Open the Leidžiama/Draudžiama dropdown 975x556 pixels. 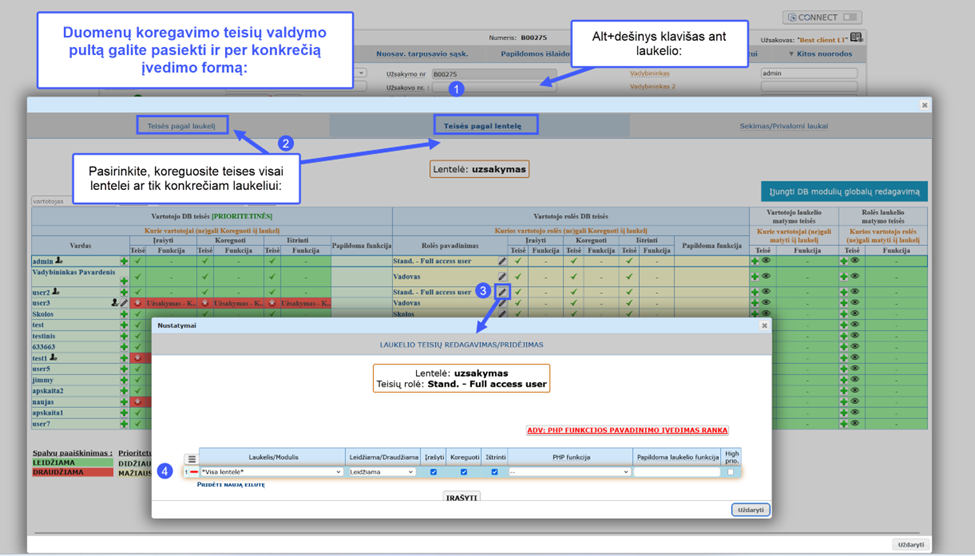[382, 472]
